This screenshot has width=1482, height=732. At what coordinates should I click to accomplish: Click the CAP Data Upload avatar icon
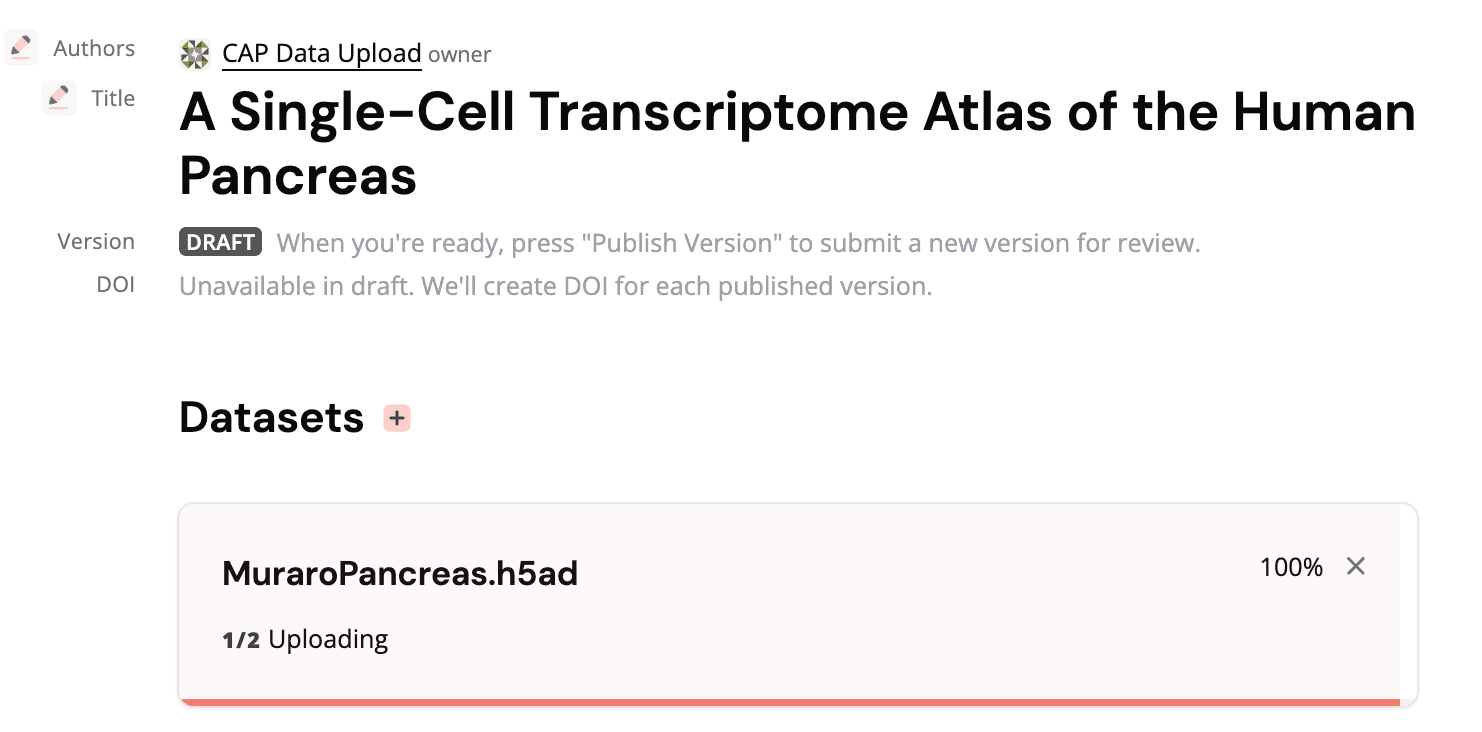[x=195, y=54]
